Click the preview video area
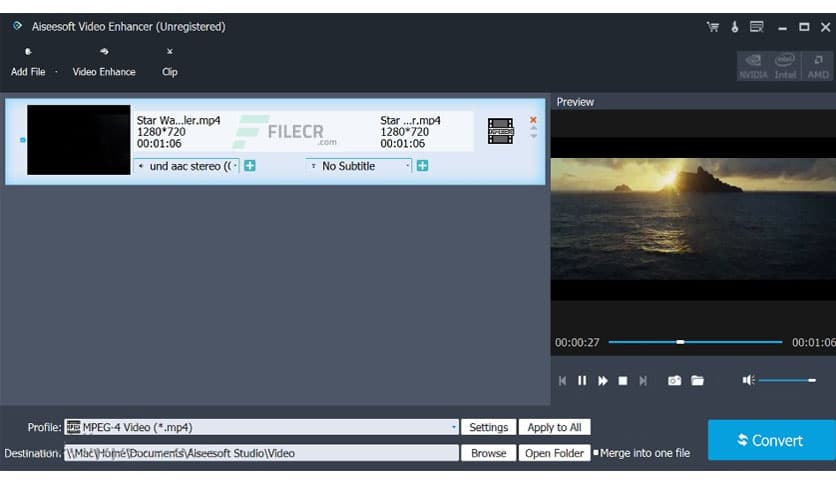836x484 pixels. coord(693,218)
